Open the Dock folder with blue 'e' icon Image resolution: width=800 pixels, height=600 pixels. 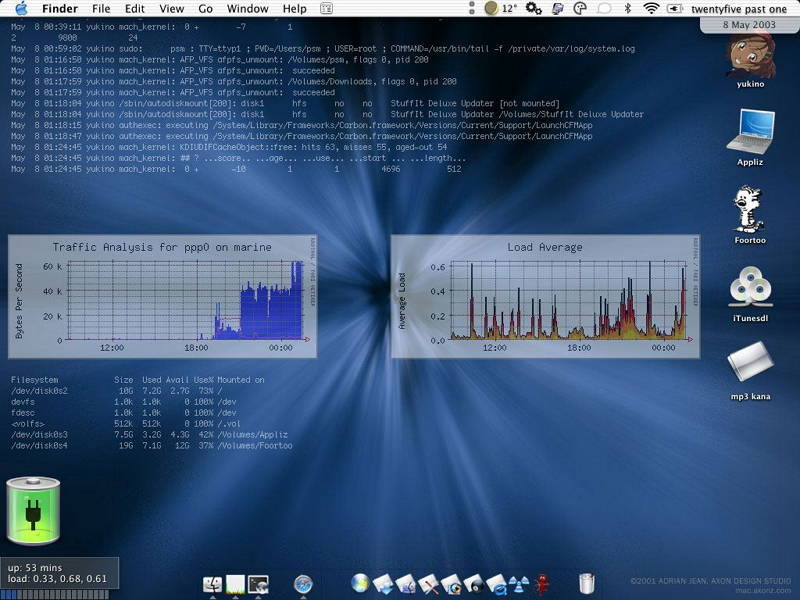pyautogui.click(x=496, y=585)
